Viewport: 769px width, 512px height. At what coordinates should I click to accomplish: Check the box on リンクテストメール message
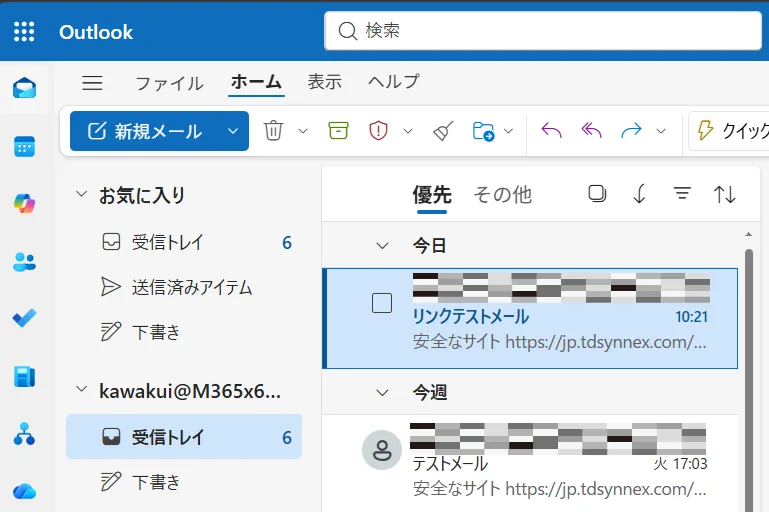382,303
